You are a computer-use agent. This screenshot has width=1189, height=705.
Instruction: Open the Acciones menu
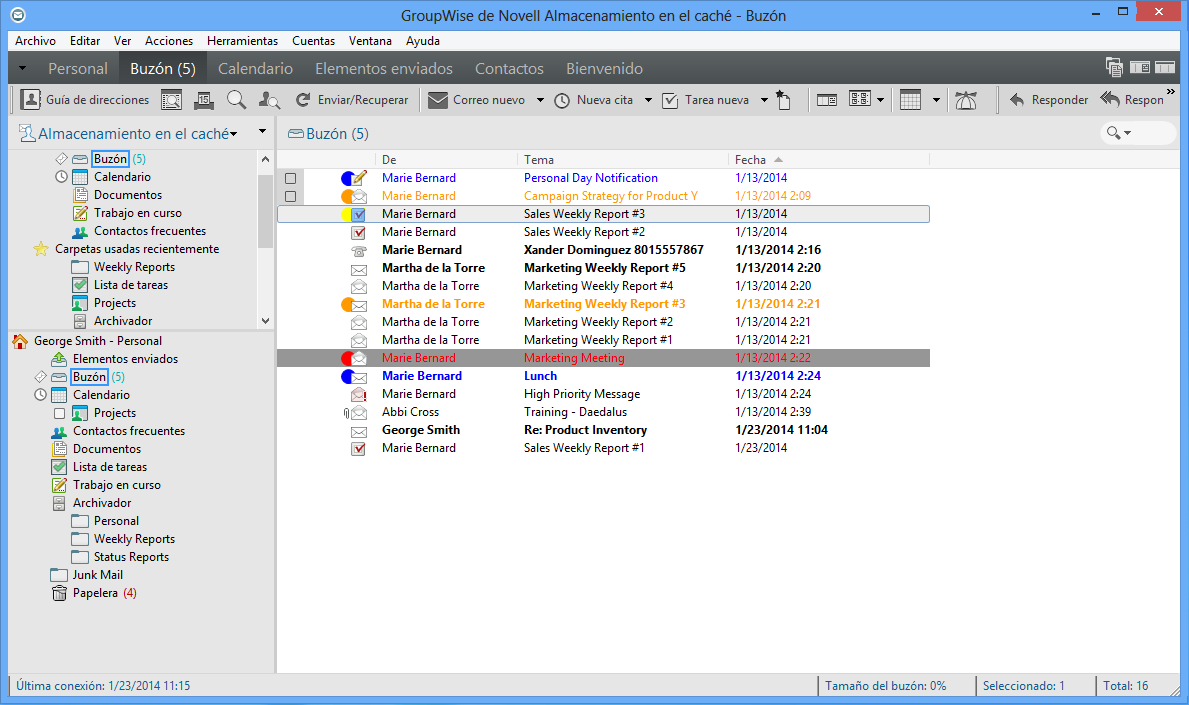(169, 41)
